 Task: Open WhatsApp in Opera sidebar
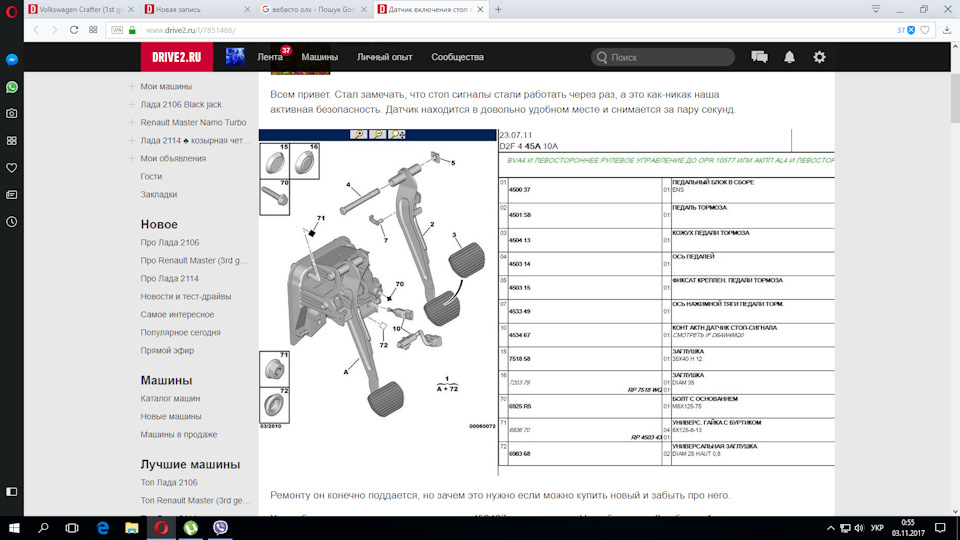point(12,87)
